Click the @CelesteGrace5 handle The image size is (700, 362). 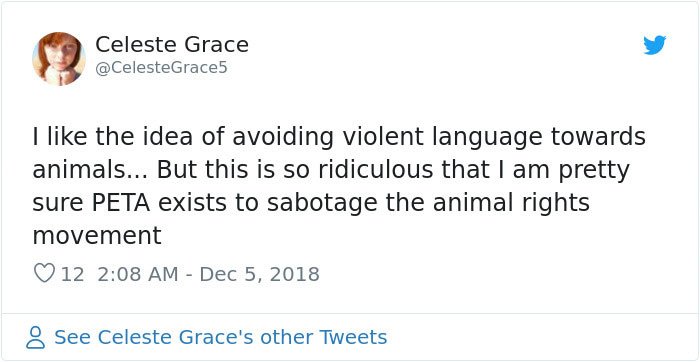point(161,68)
